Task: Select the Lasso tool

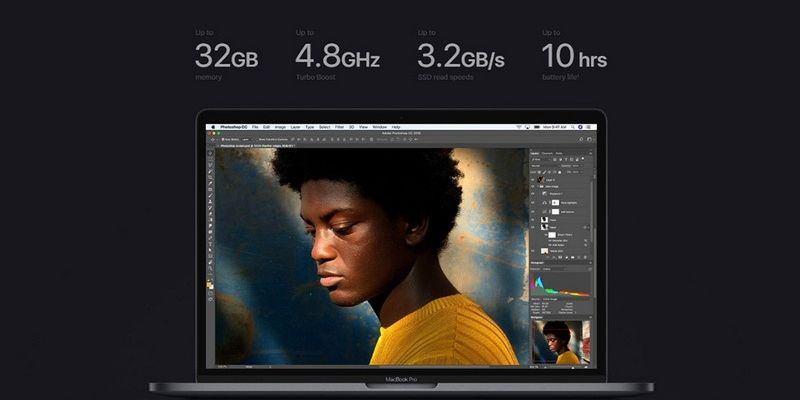Action: pyautogui.click(x=210, y=165)
